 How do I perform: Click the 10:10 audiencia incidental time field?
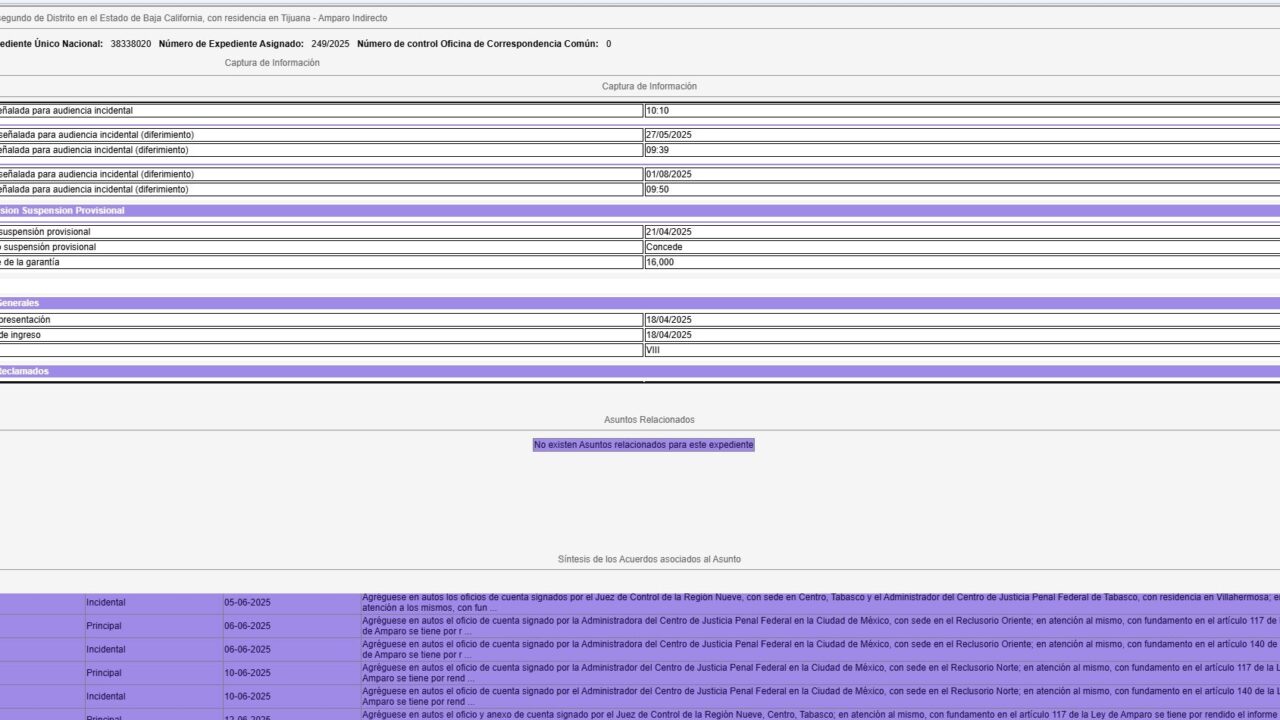coord(960,111)
